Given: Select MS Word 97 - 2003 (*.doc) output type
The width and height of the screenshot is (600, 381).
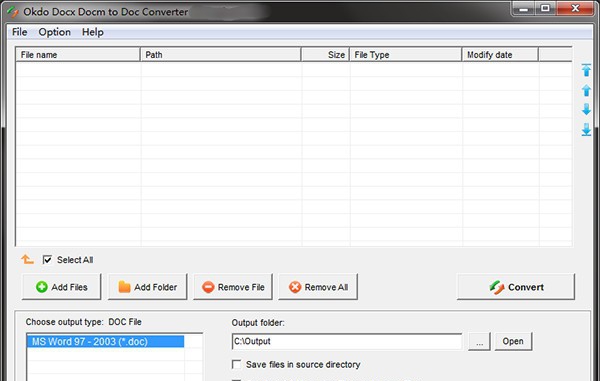Looking at the screenshot, I should pos(106,342).
